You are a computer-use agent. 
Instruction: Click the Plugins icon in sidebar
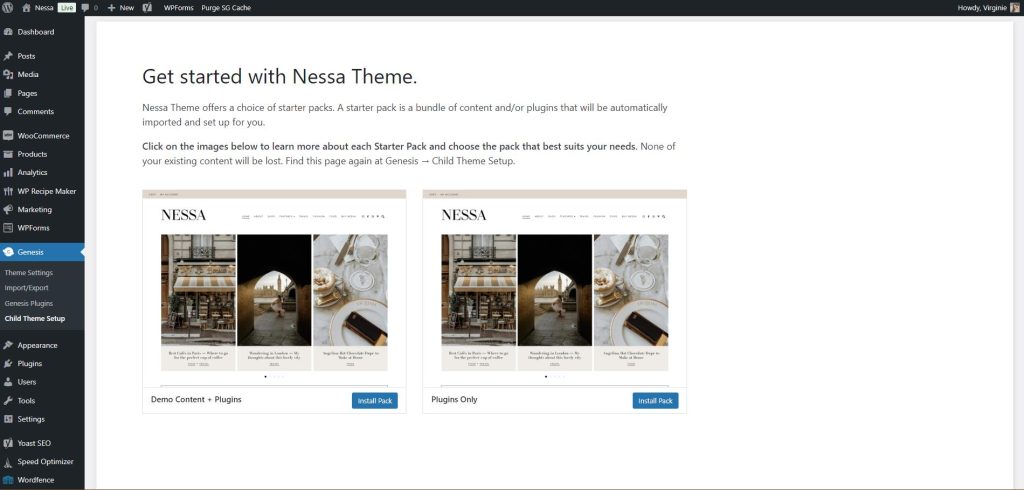[8, 363]
